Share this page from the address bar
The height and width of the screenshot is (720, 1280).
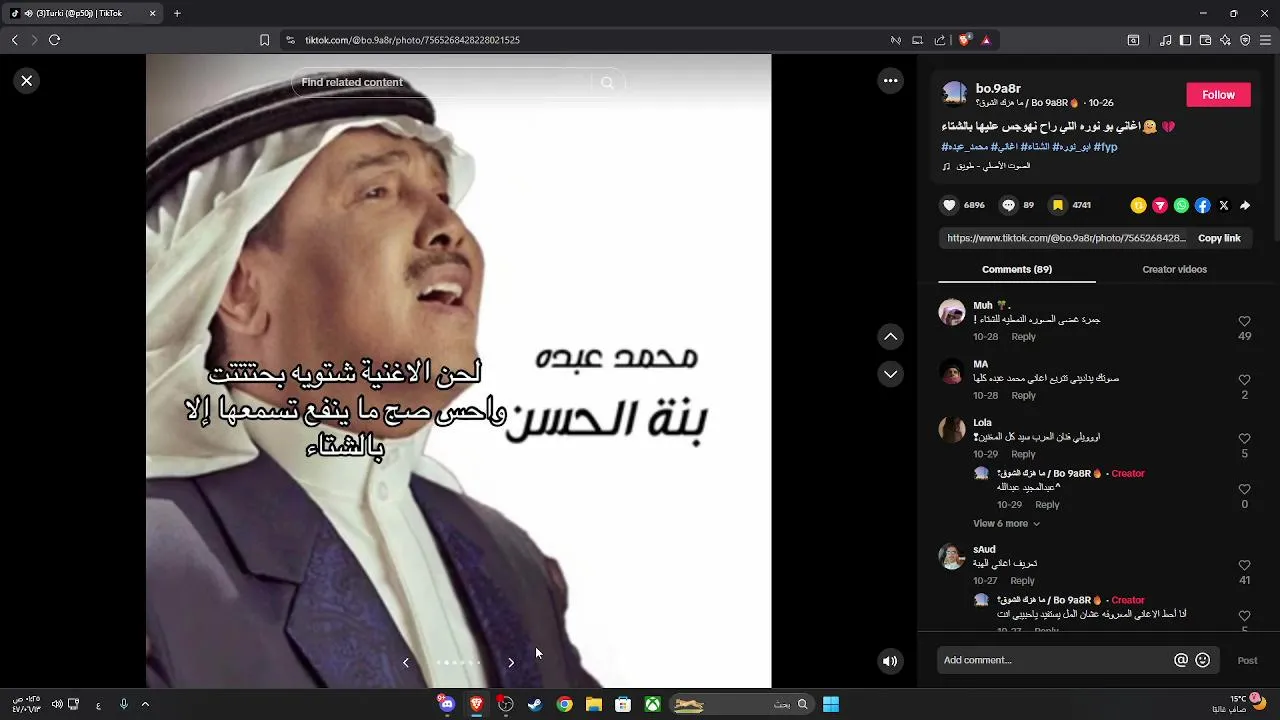tap(939, 40)
